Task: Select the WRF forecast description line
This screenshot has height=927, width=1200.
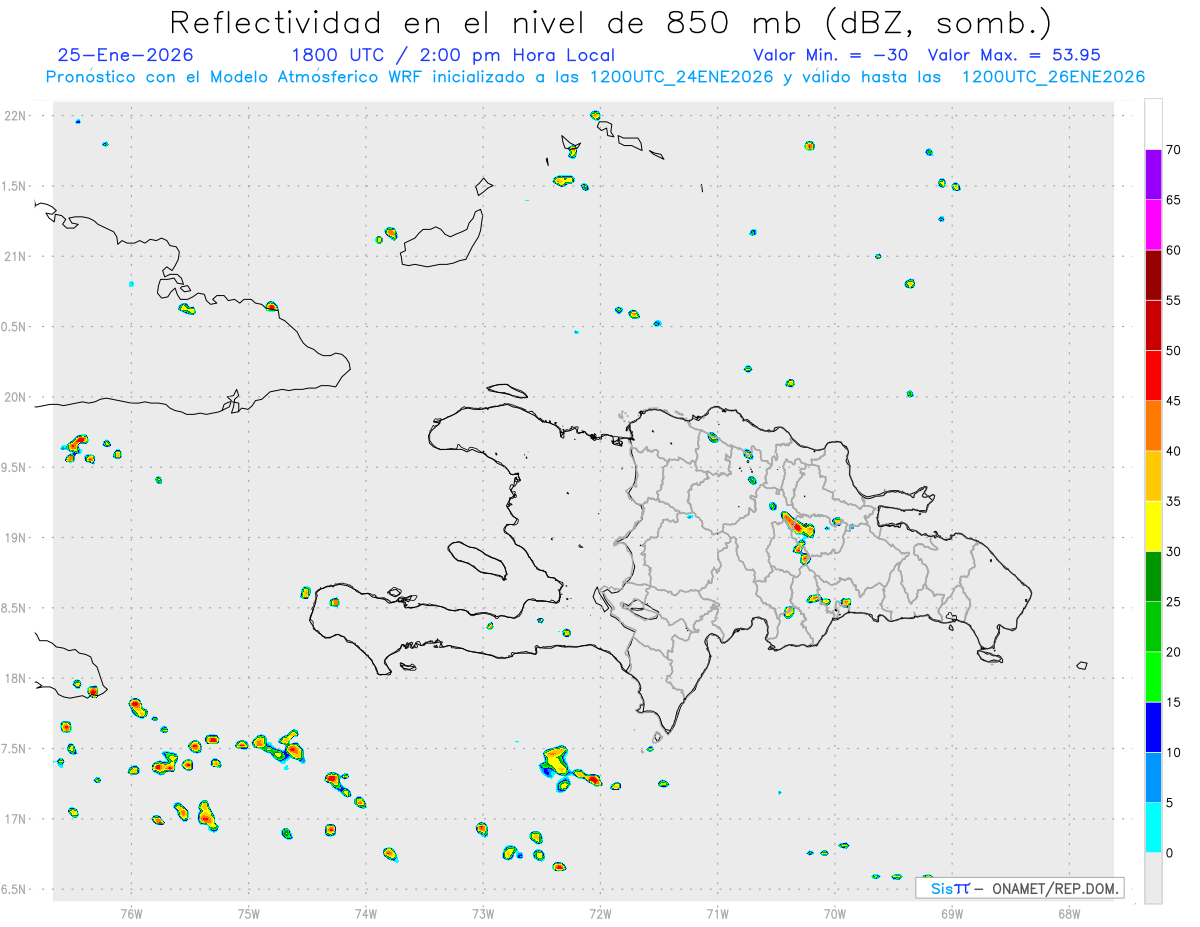Action: point(595,77)
